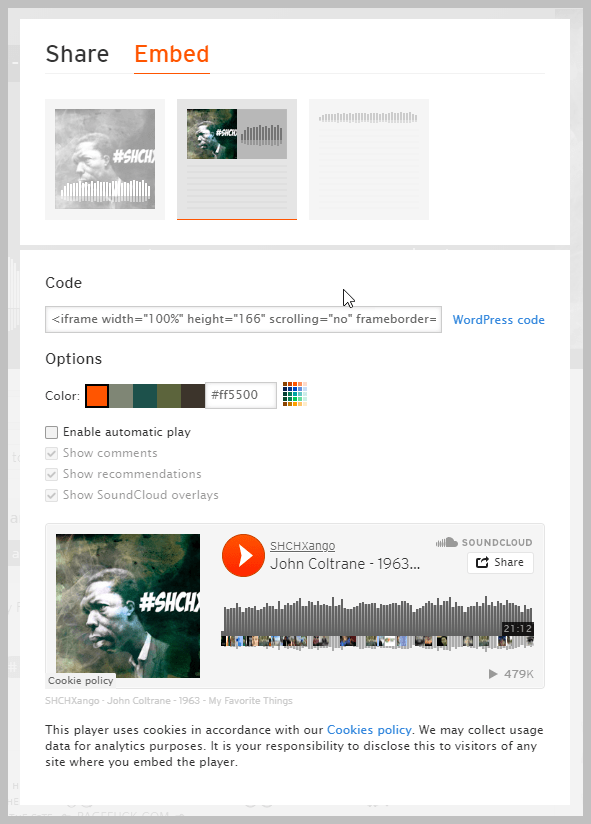
Task: Click the 21:12 track duration label
Action: pos(517,629)
